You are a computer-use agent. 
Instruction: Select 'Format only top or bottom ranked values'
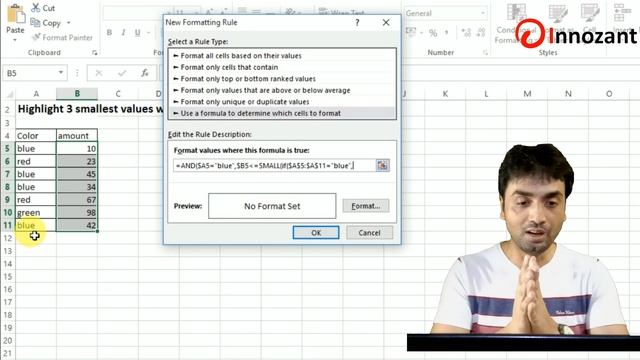point(282,79)
